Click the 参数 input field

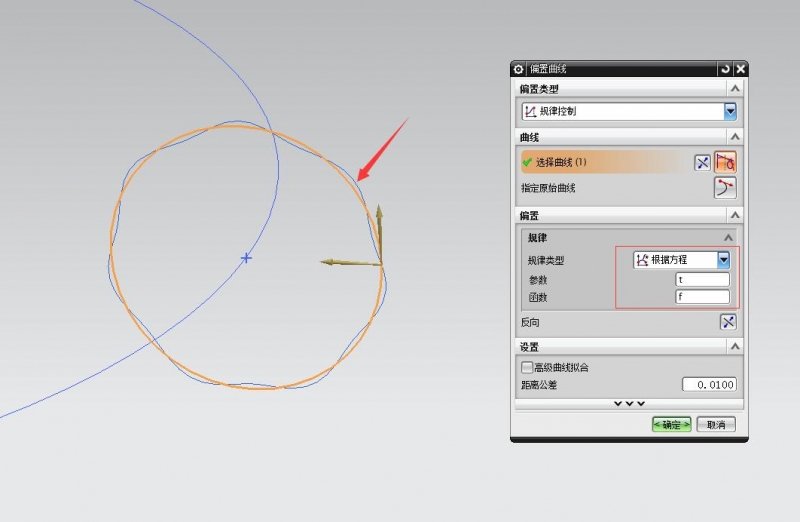[702, 280]
